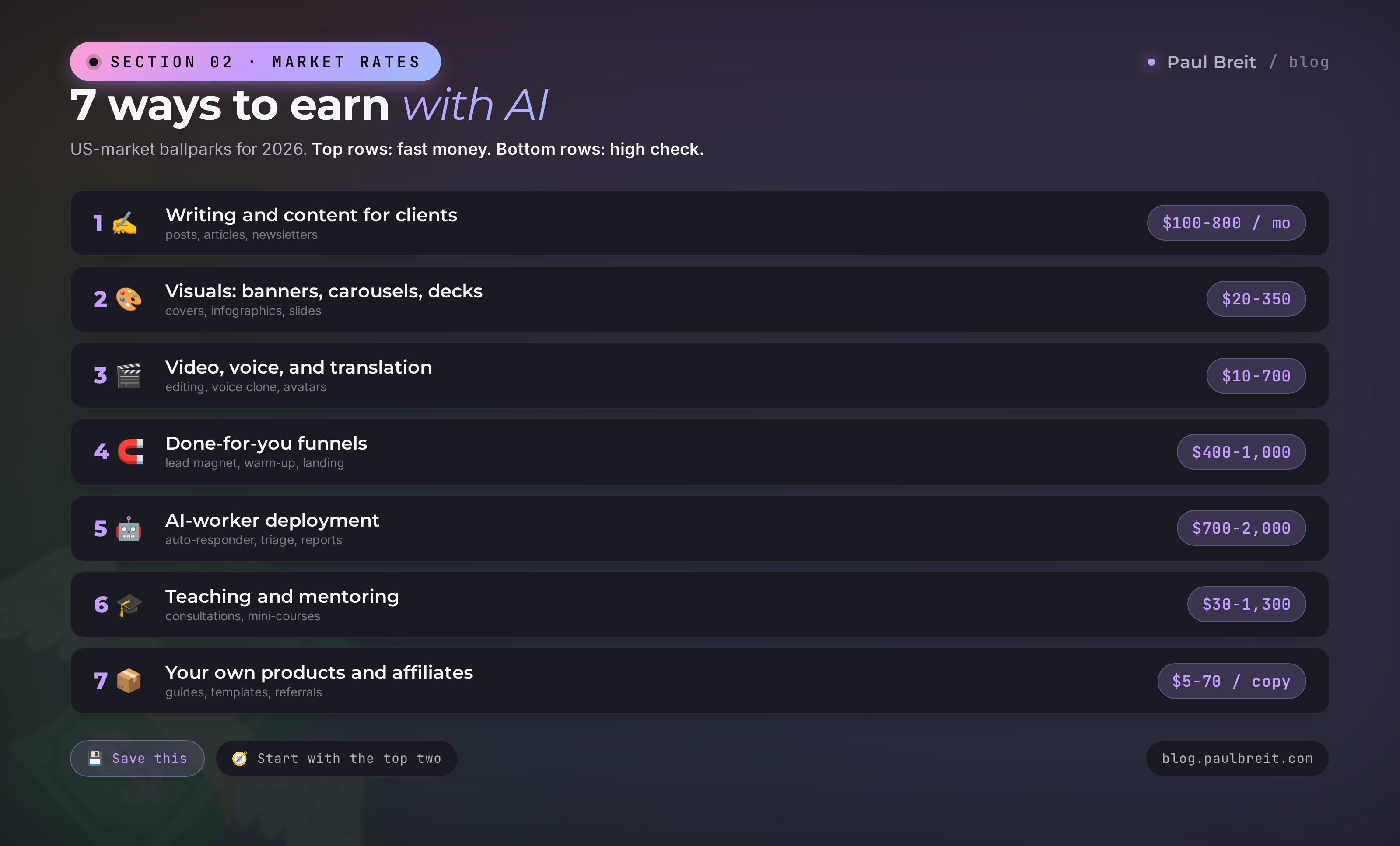This screenshot has height=846, width=1400.
Task: Select Writing and content for clients title
Action: (x=311, y=215)
